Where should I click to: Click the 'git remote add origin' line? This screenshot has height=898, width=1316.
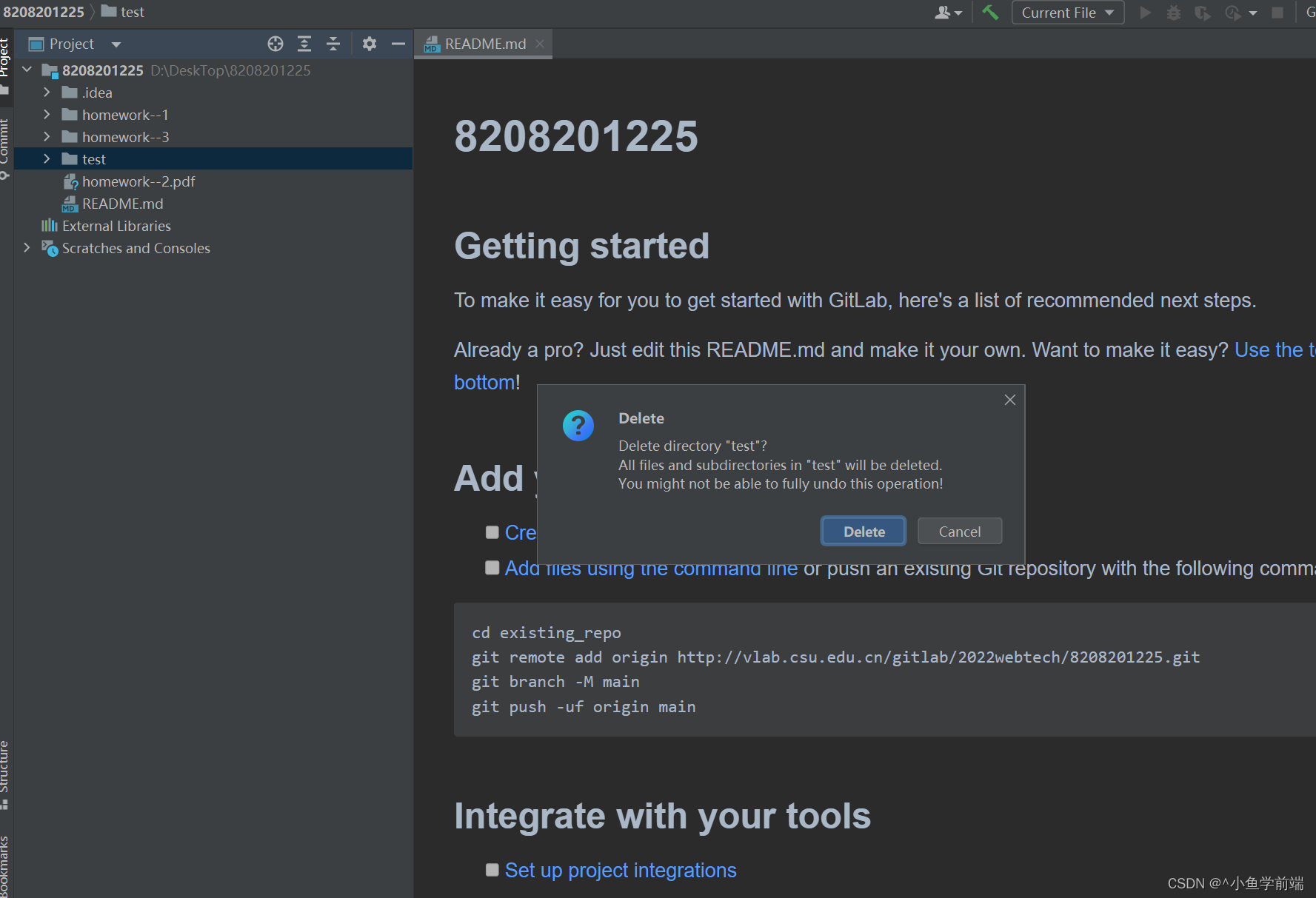pos(835,657)
